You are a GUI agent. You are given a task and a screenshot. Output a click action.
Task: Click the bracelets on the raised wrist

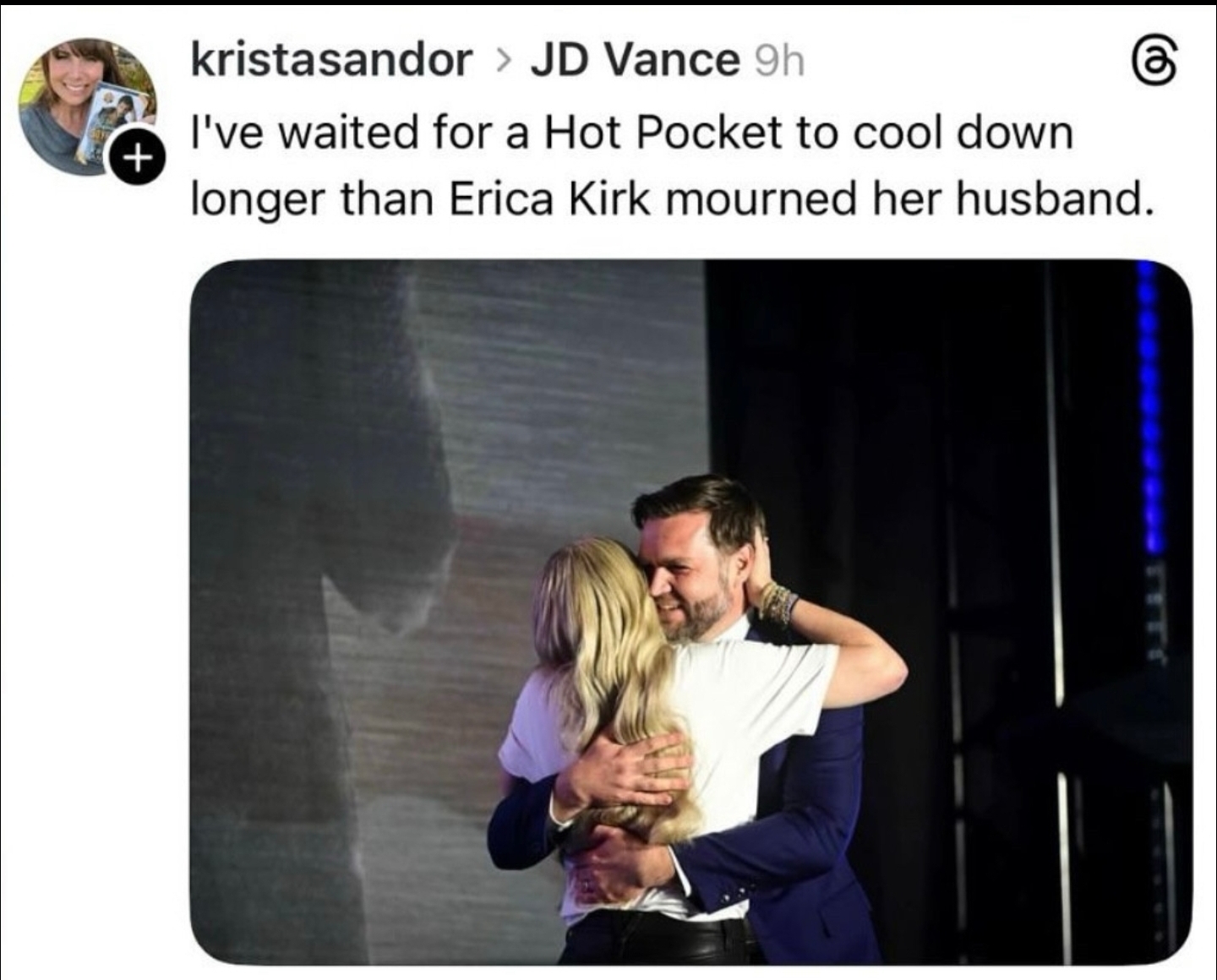click(778, 602)
